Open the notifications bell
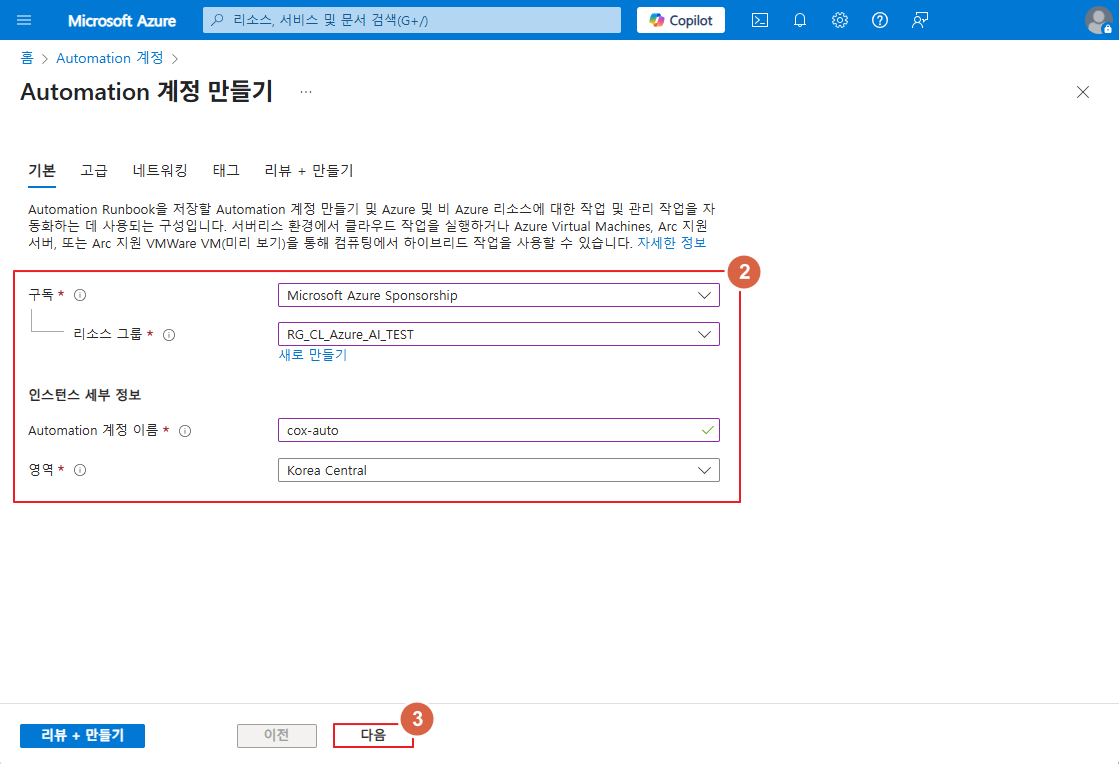This screenshot has width=1119, height=764. coord(800,20)
